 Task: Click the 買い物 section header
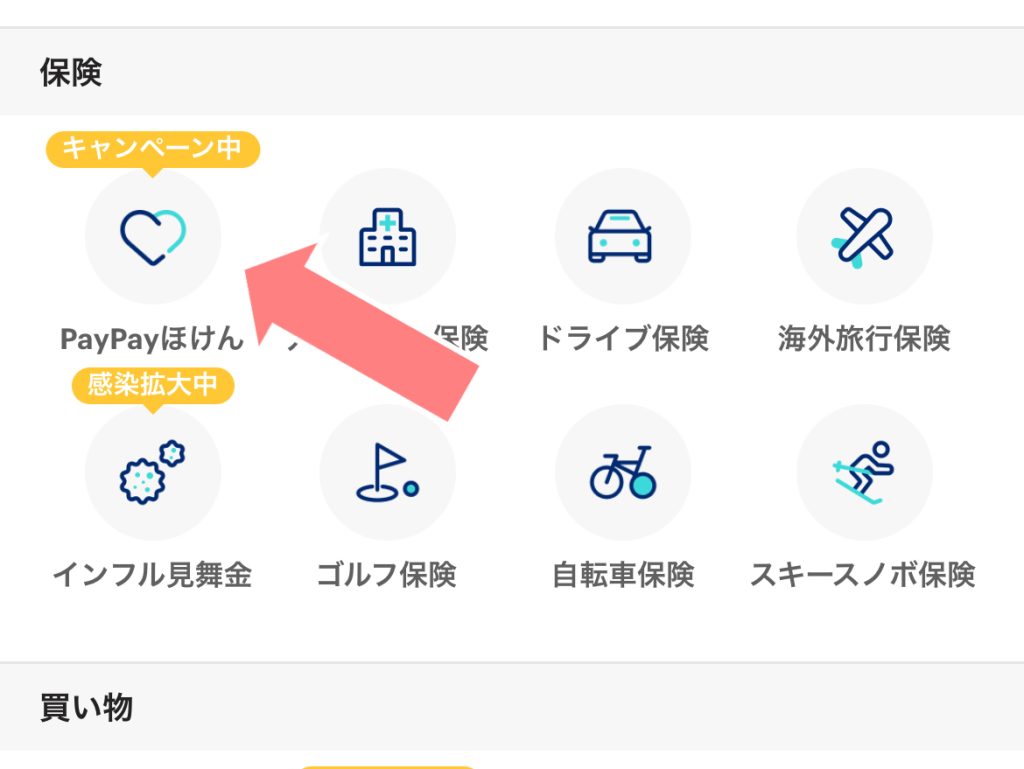pyautogui.click(x=86, y=708)
